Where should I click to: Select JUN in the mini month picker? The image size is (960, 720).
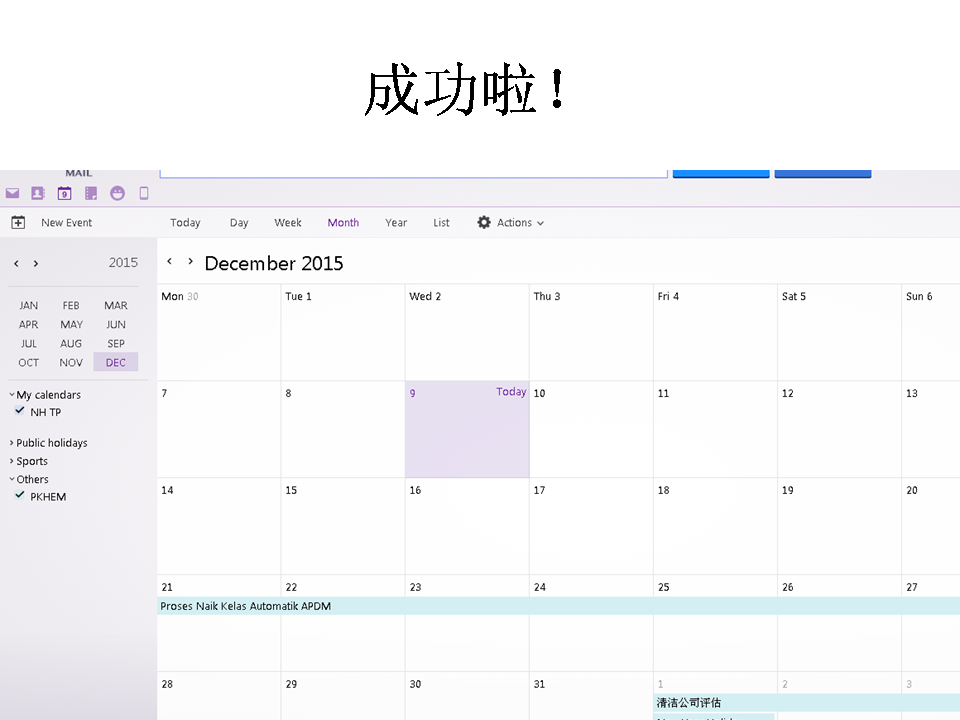tap(116, 324)
